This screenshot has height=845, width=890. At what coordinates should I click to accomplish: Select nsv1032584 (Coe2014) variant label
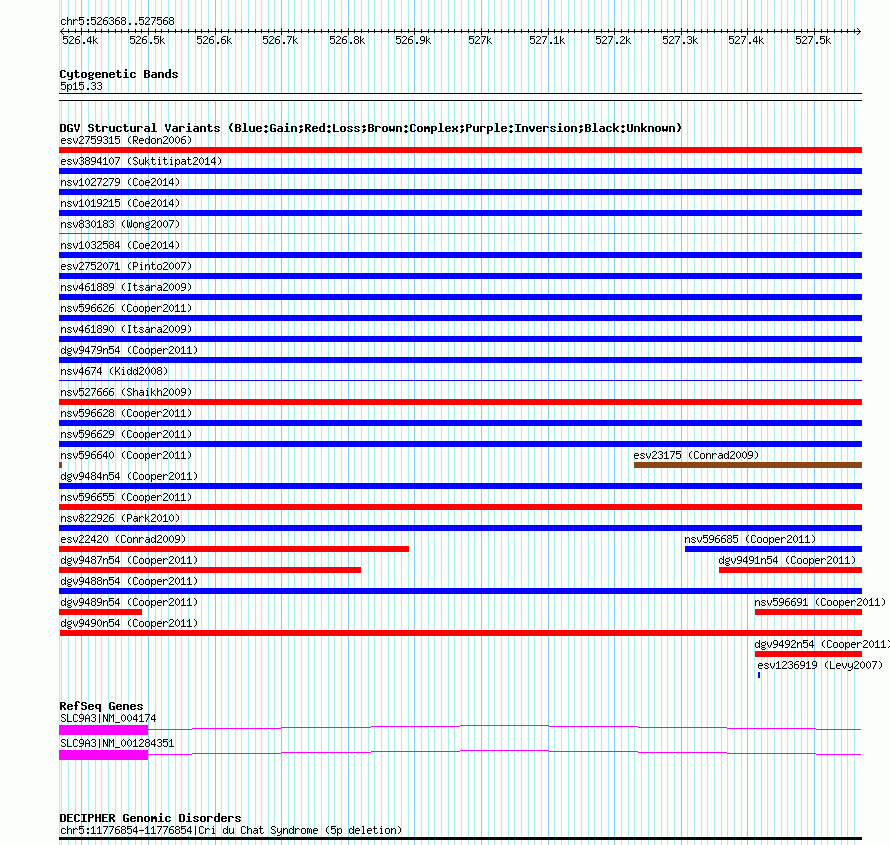120,245
